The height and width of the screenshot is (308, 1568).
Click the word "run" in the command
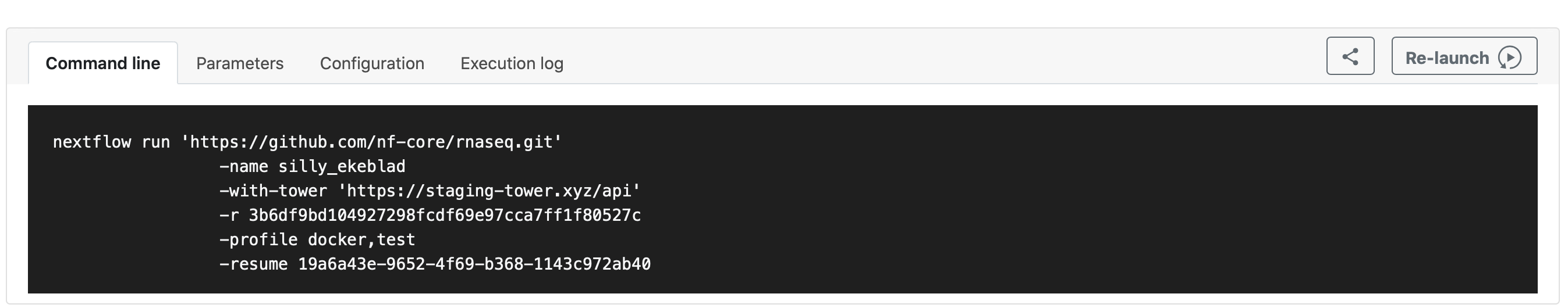click(x=155, y=142)
